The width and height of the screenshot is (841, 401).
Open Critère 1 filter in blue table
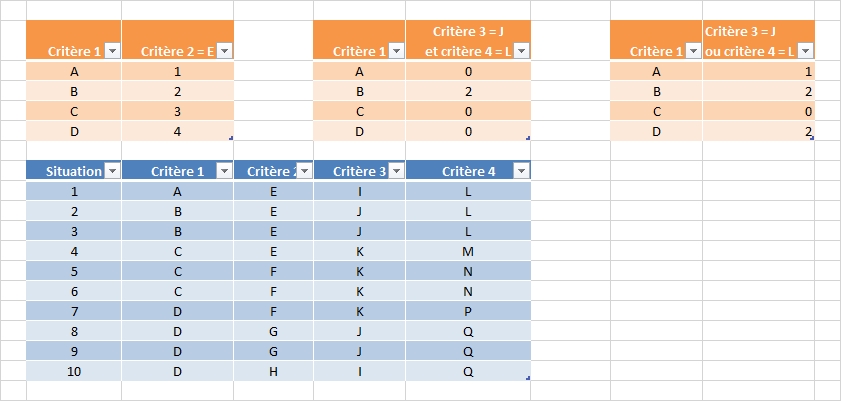tap(225, 171)
